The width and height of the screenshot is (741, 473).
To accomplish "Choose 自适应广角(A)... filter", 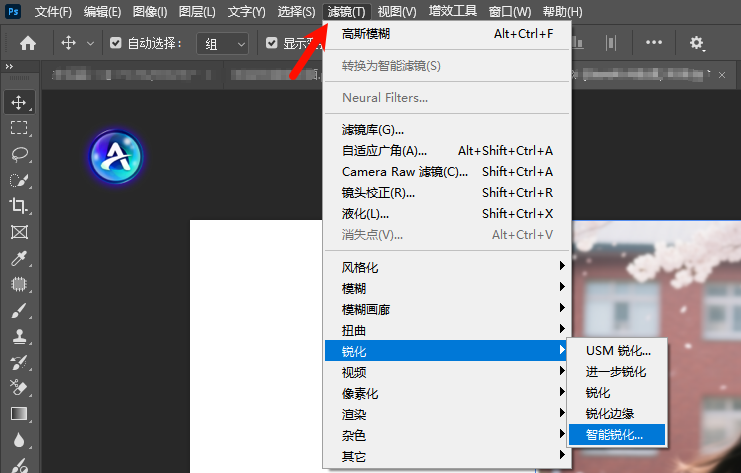I will 447,150.
